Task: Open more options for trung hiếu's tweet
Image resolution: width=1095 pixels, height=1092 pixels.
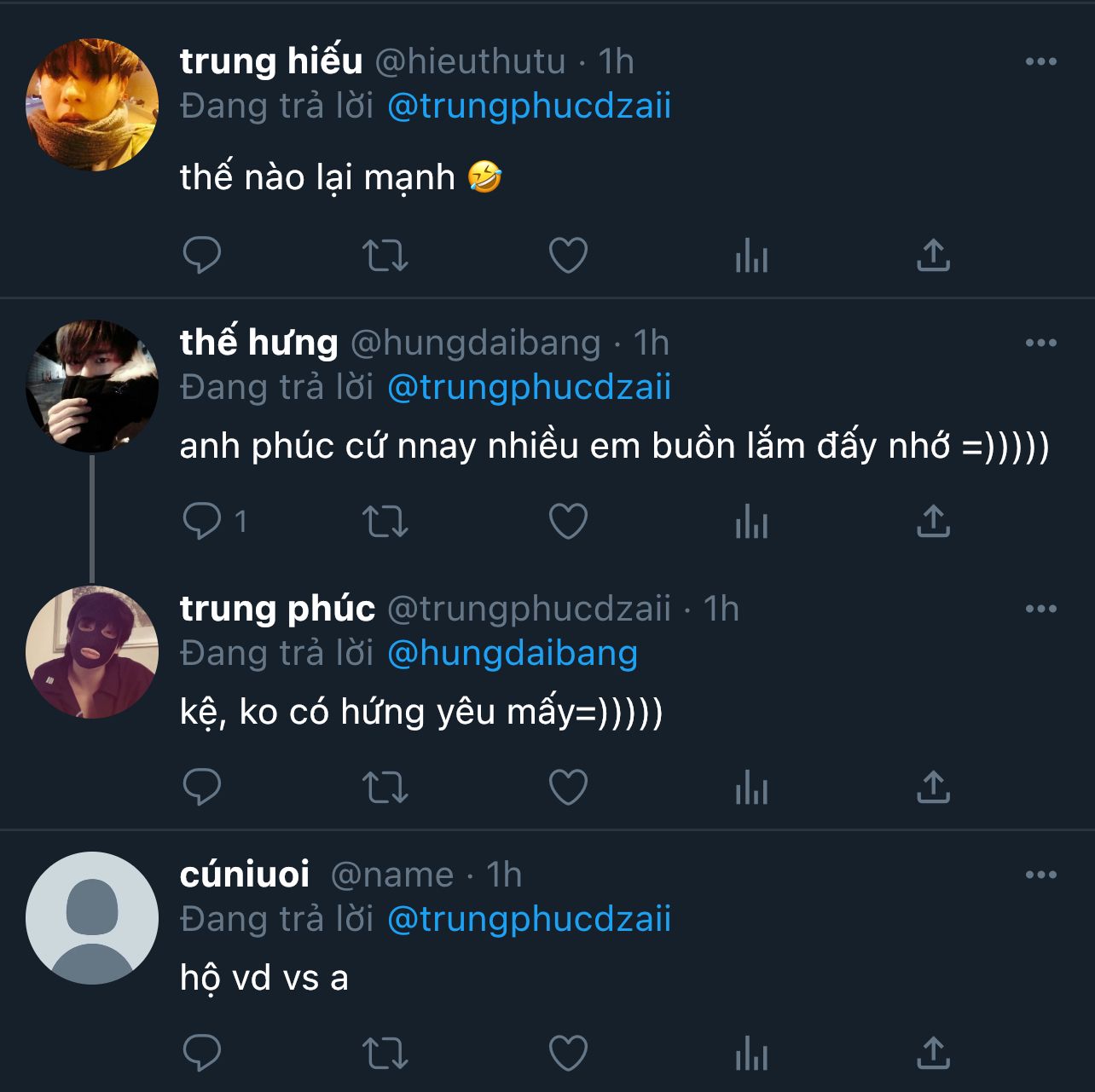Action: [x=1040, y=61]
